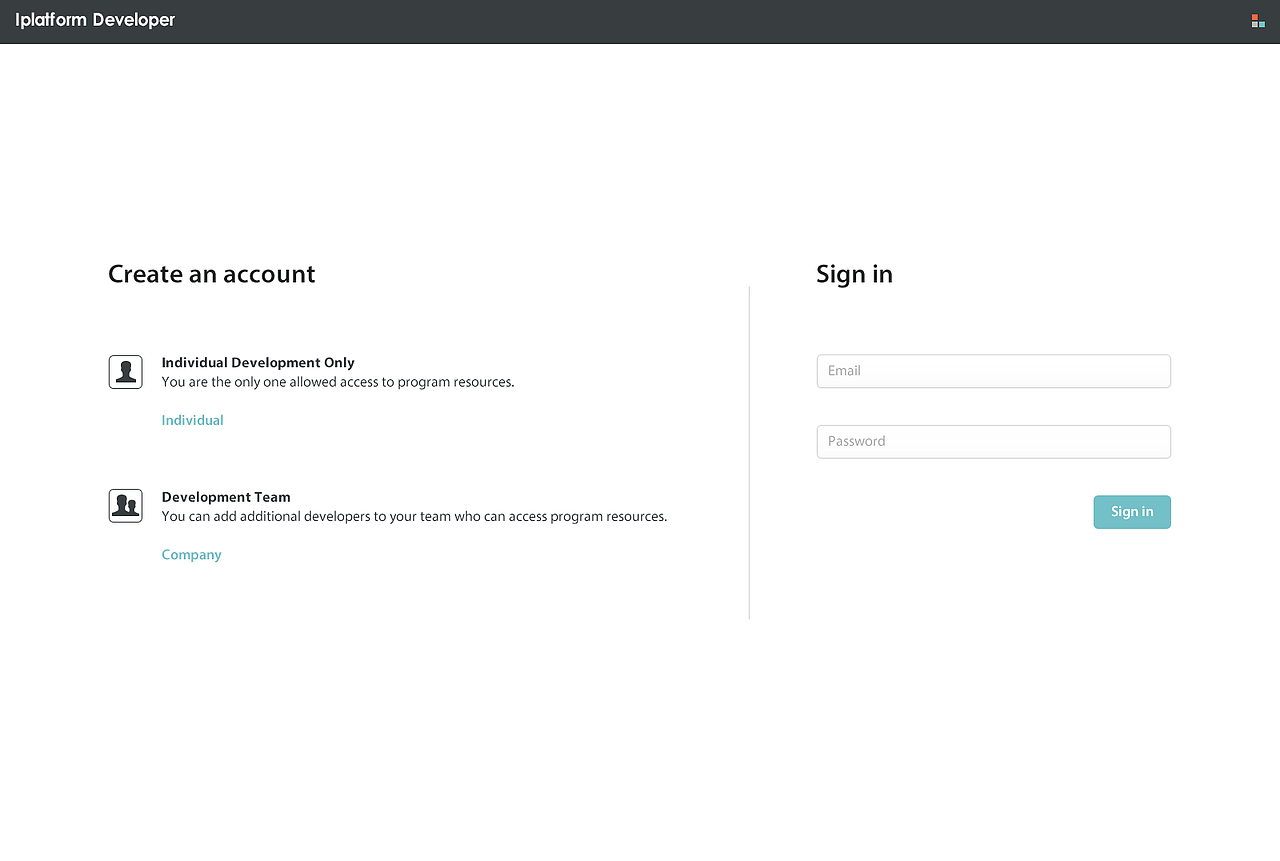The height and width of the screenshot is (861, 1280).
Task: Open the three-square menu icon in header
Action: pos(1258,21)
